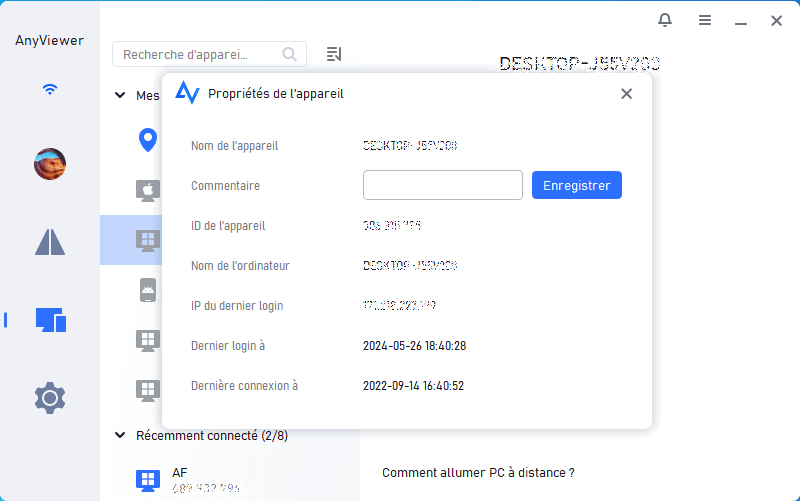Click the IP du dernier login label

[x=237, y=306]
